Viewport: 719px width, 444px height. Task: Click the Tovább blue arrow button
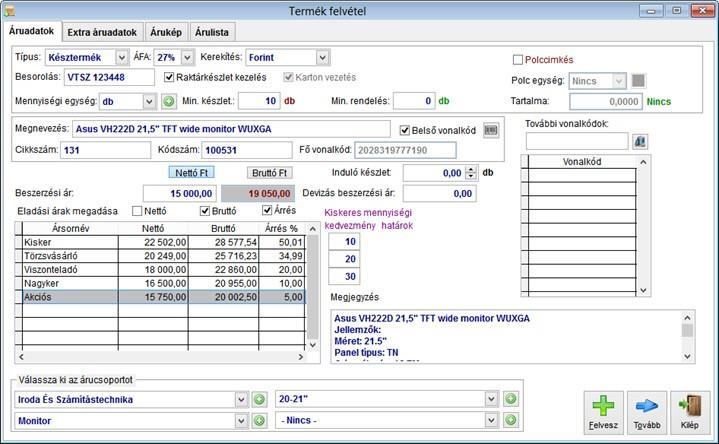(x=647, y=412)
